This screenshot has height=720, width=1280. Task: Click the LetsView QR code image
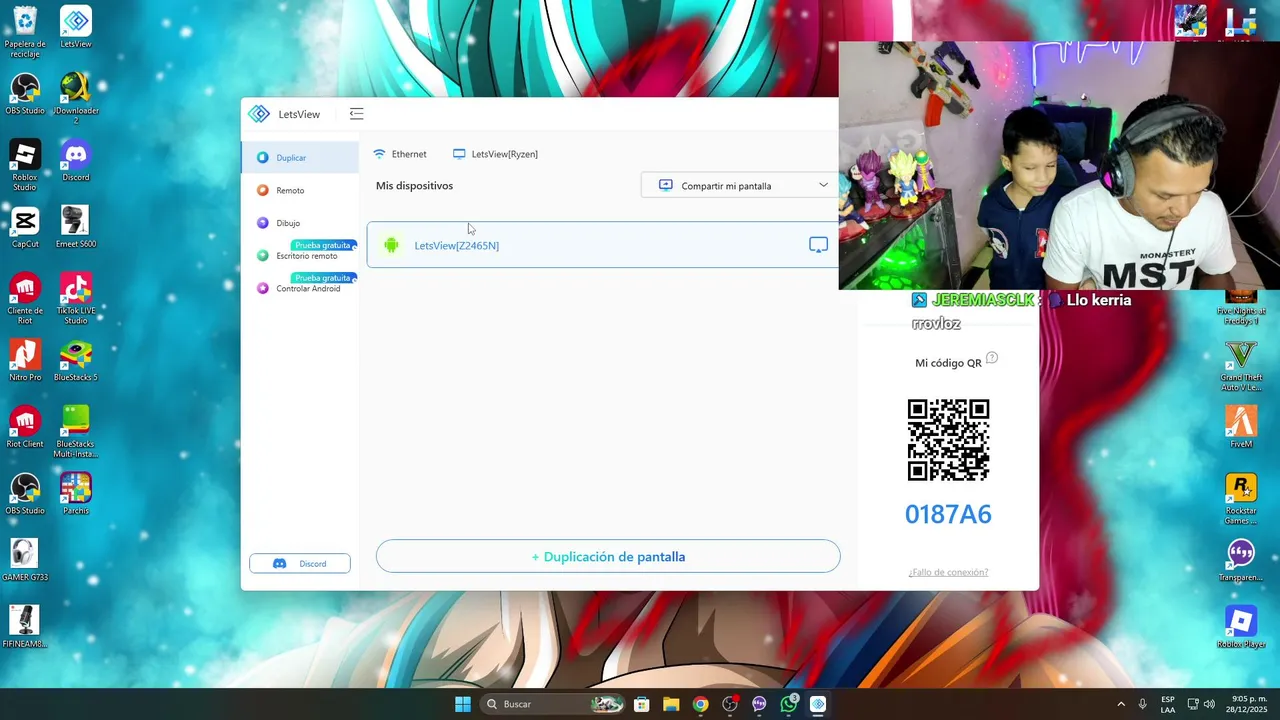click(948, 440)
